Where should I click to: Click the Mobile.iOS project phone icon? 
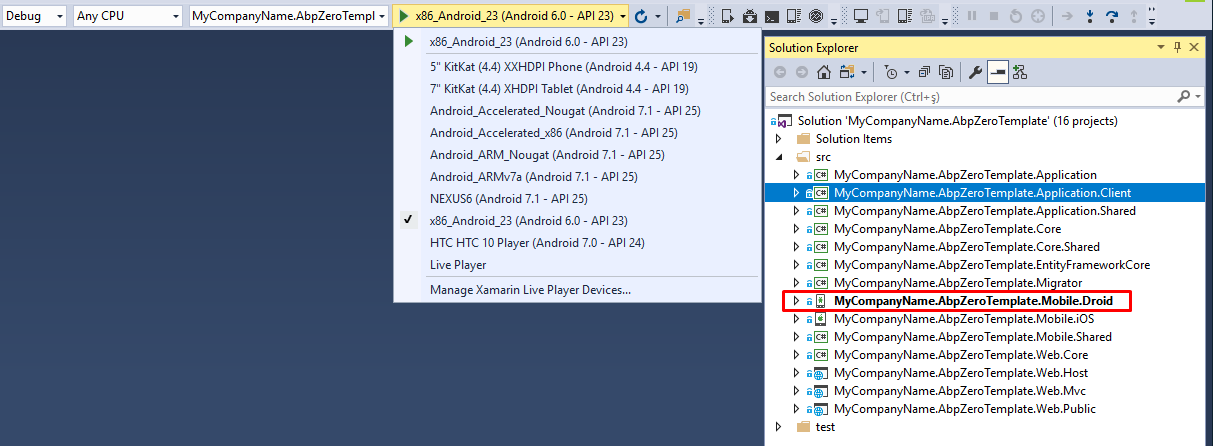pyautogui.click(x=820, y=319)
